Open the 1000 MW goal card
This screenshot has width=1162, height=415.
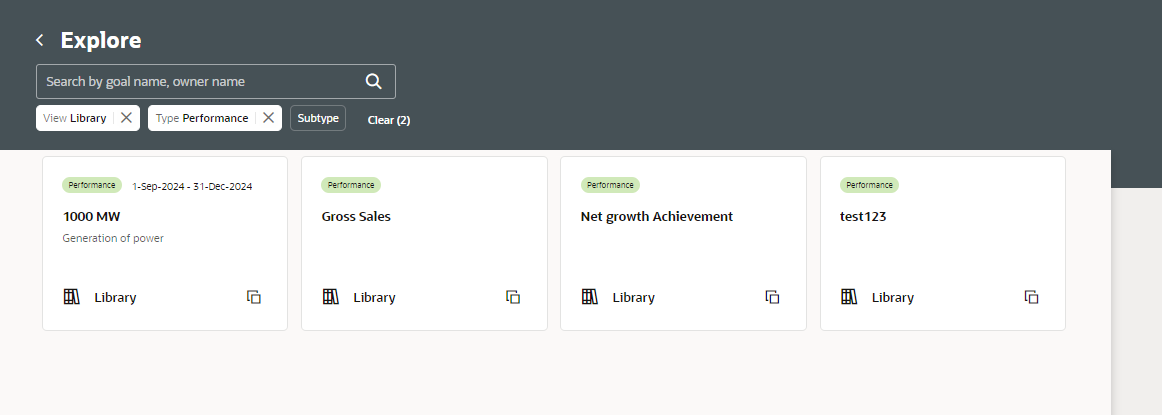(165, 243)
